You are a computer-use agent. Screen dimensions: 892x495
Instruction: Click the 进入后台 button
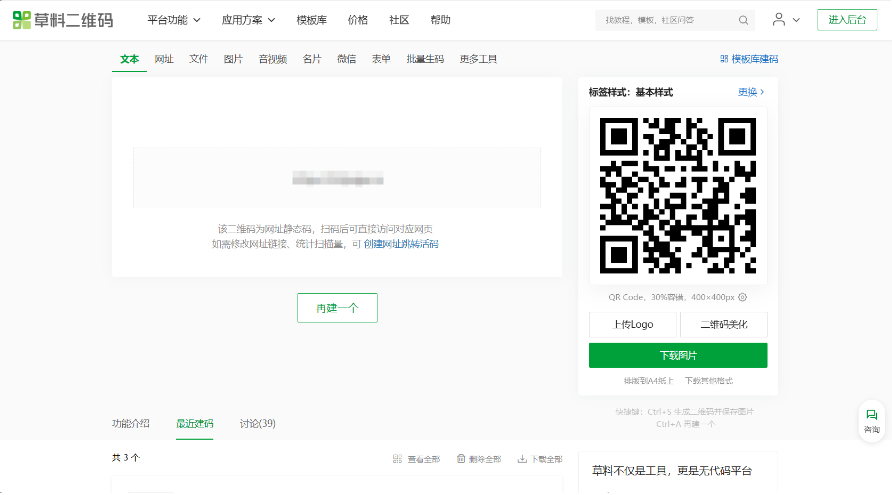tap(847, 20)
